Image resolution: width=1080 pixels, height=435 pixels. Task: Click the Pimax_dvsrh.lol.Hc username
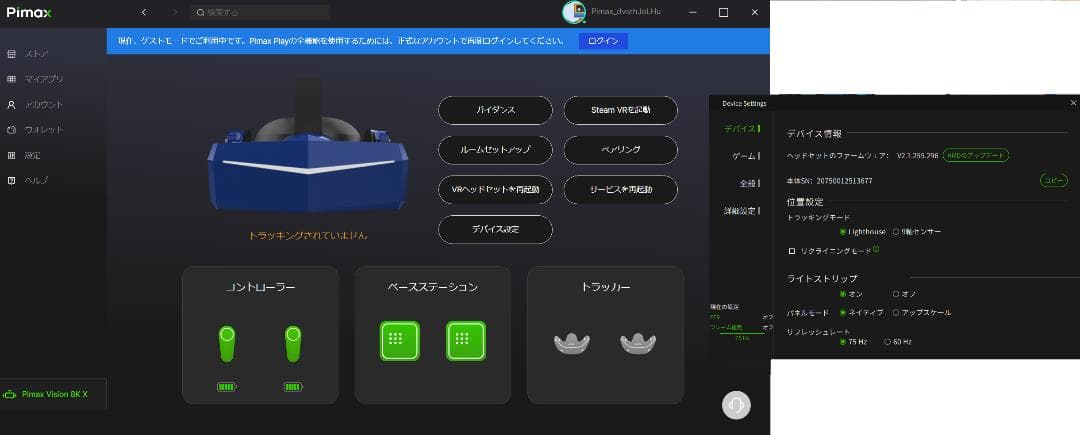tap(626, 12)
